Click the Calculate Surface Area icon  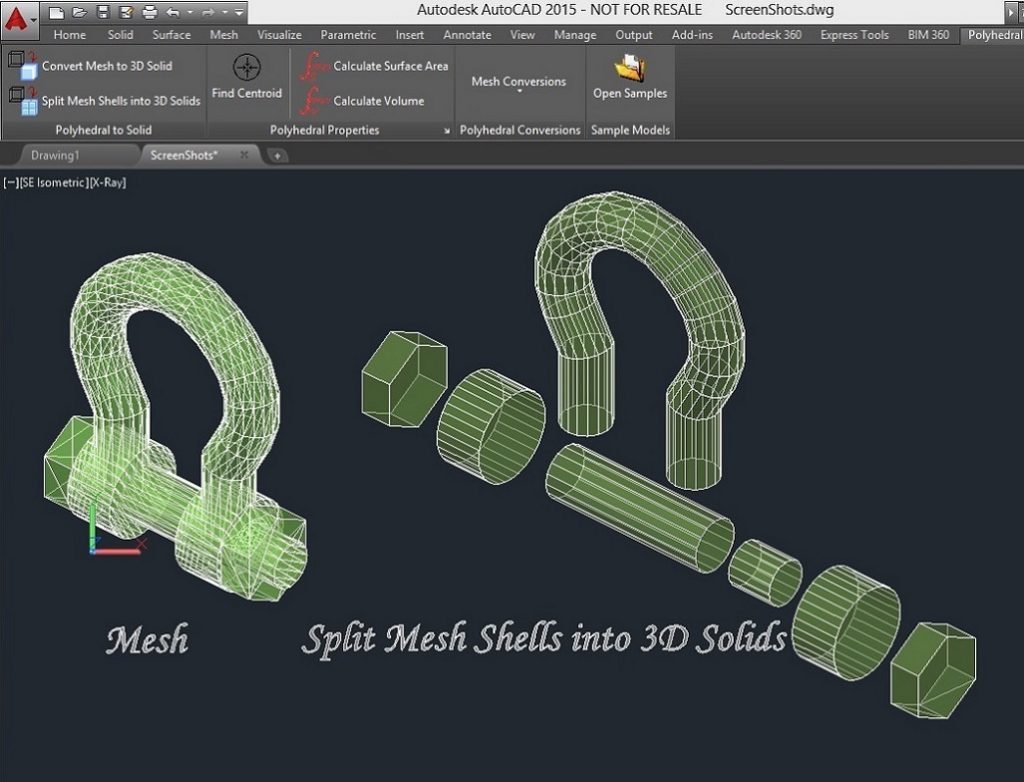(x=316, y=66)
